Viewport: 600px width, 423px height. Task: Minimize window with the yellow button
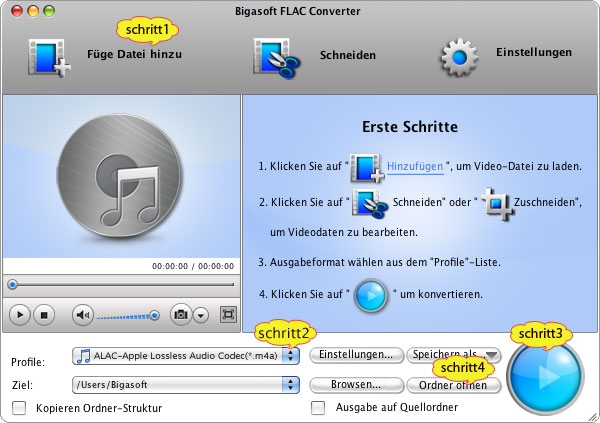tap(33, 11)
